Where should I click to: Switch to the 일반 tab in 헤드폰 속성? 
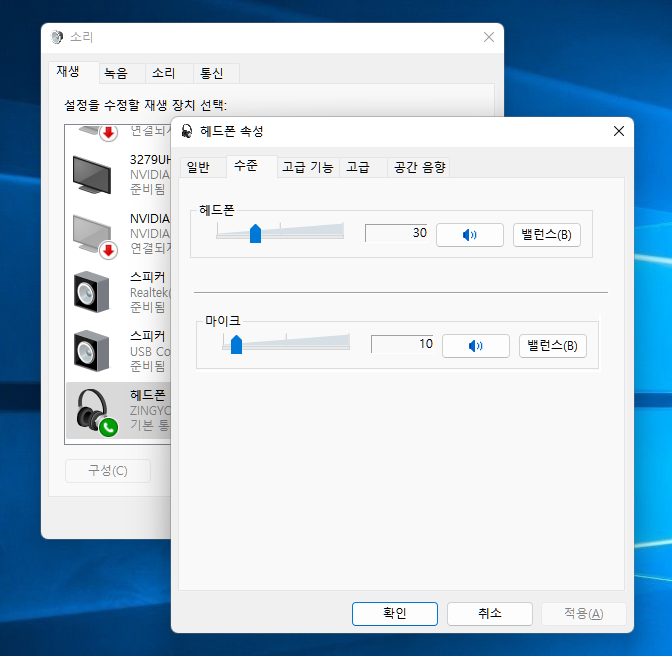203,167
